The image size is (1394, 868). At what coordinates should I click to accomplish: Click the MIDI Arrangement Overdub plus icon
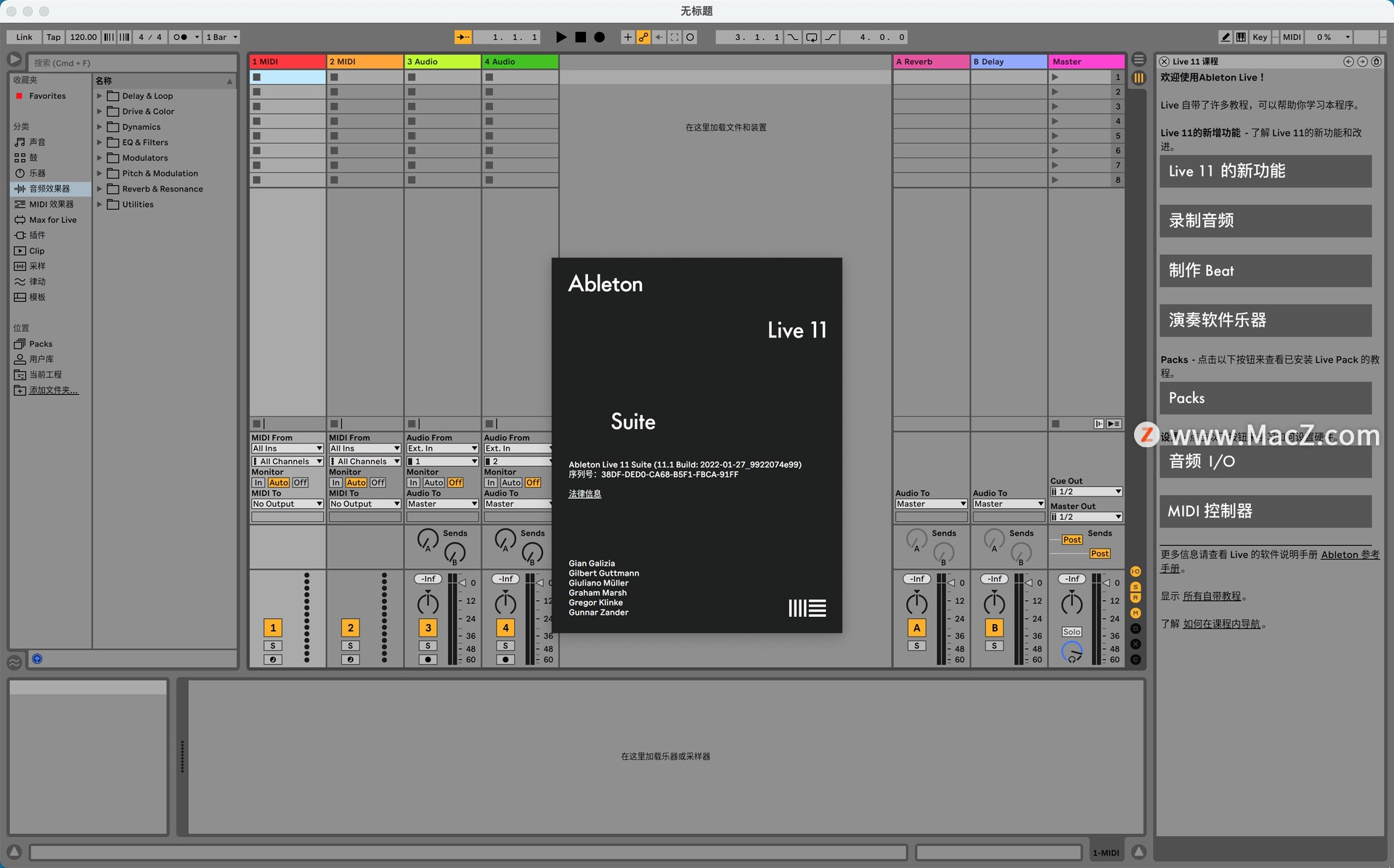(x=627, y=37)
